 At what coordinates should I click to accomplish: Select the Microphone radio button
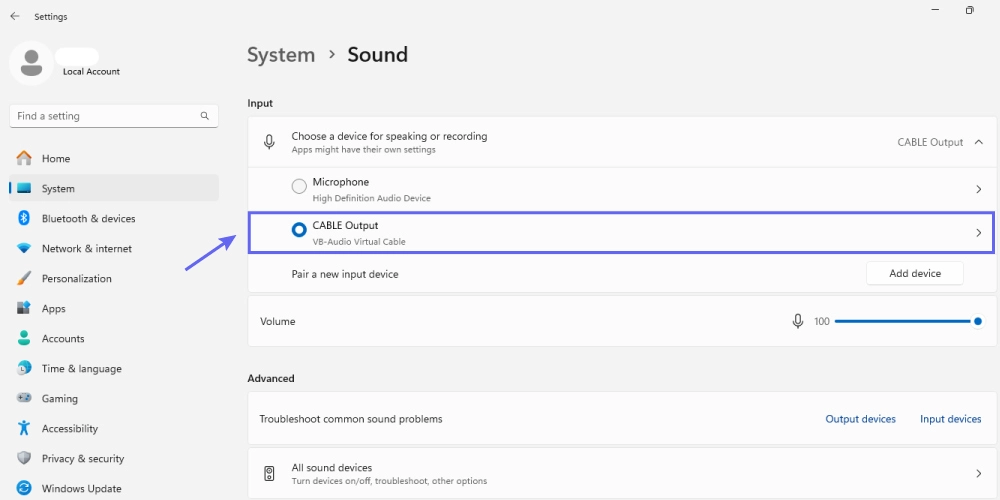click(x=299, y=186)
